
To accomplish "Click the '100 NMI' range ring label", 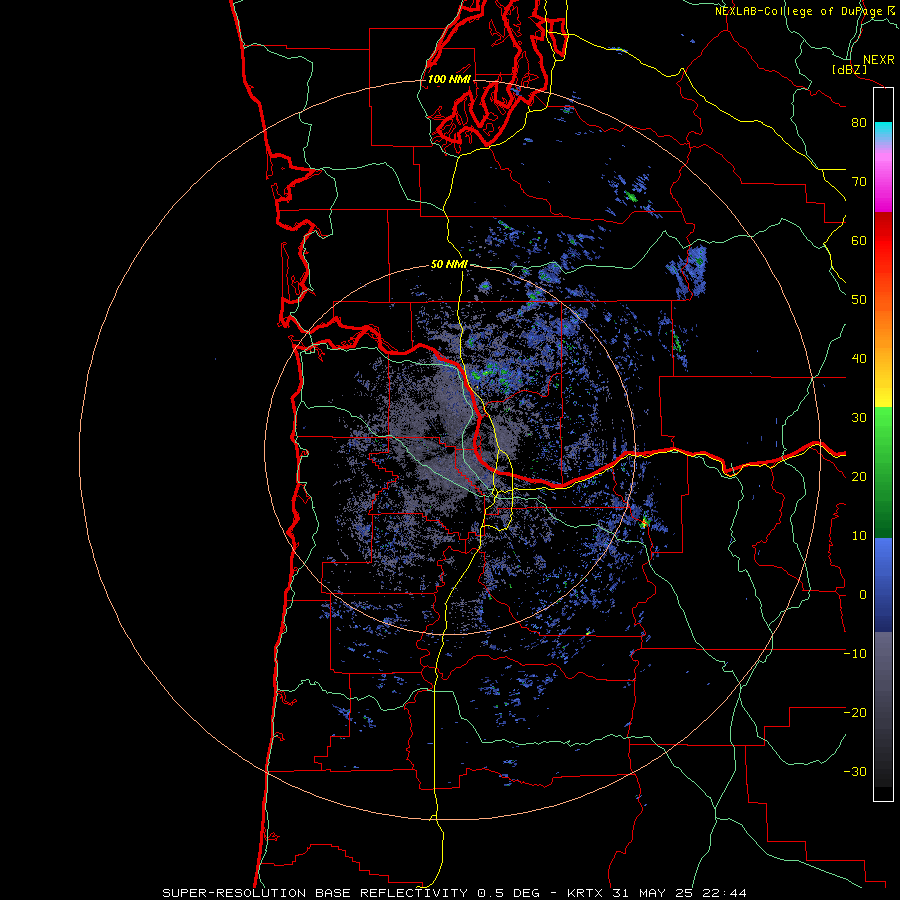I will (449, 79).
